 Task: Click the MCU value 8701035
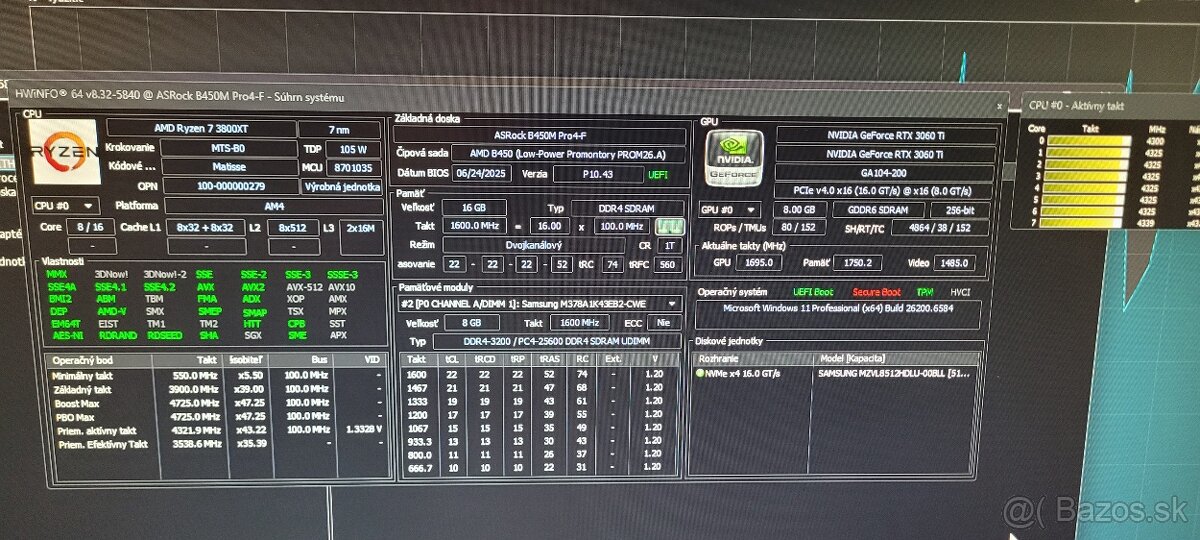click(x=352, y=168)
